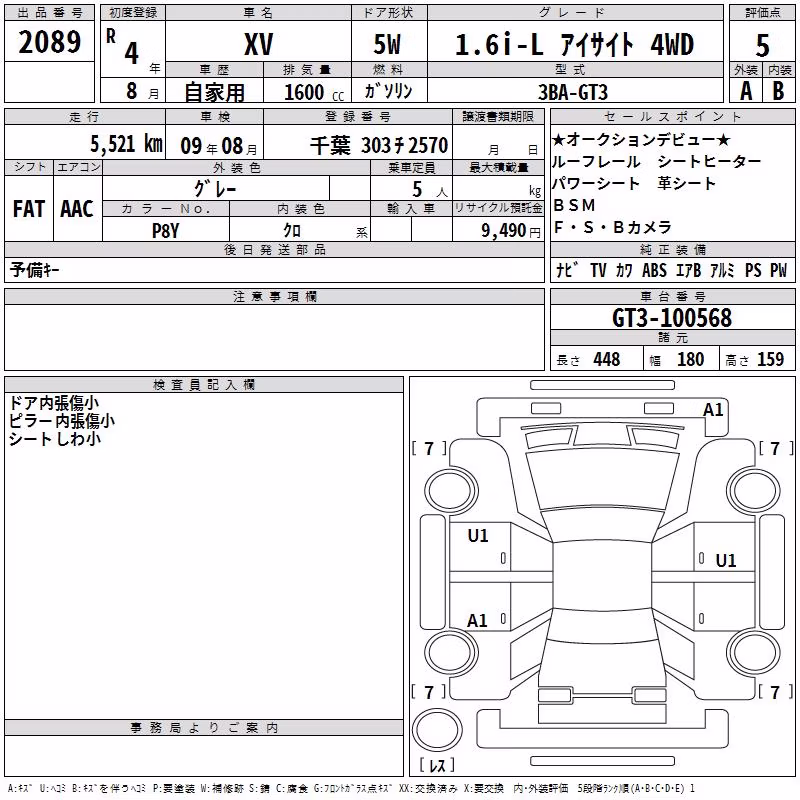Click the 検査員記入欄 header
This screenshot has width=800, height=800.
204,385
